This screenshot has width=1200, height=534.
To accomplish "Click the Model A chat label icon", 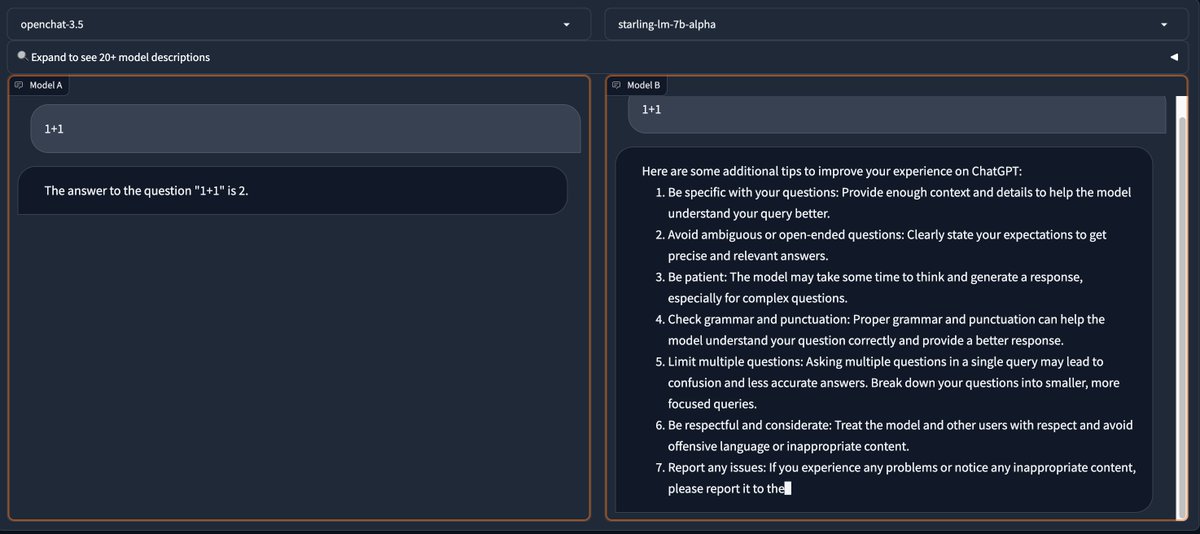I will [19, 85].
